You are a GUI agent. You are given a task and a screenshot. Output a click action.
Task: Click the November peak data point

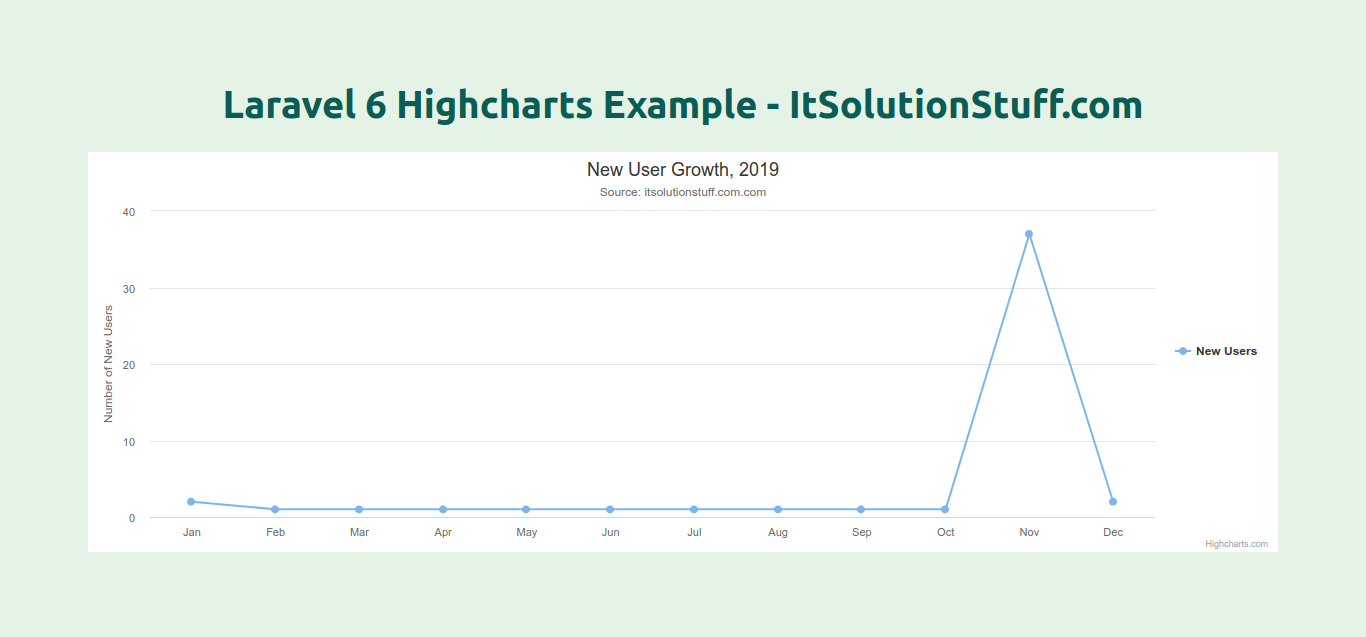tap(1029, 234)
